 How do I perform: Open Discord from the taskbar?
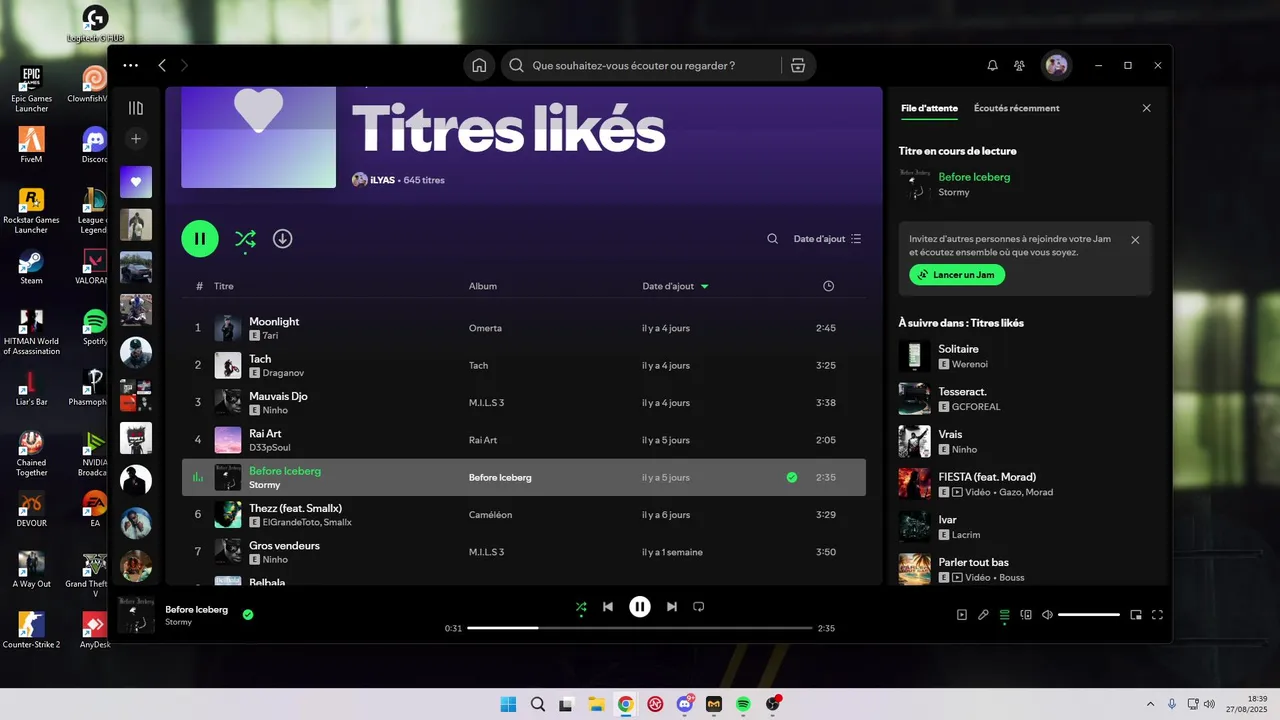point(685,704)
